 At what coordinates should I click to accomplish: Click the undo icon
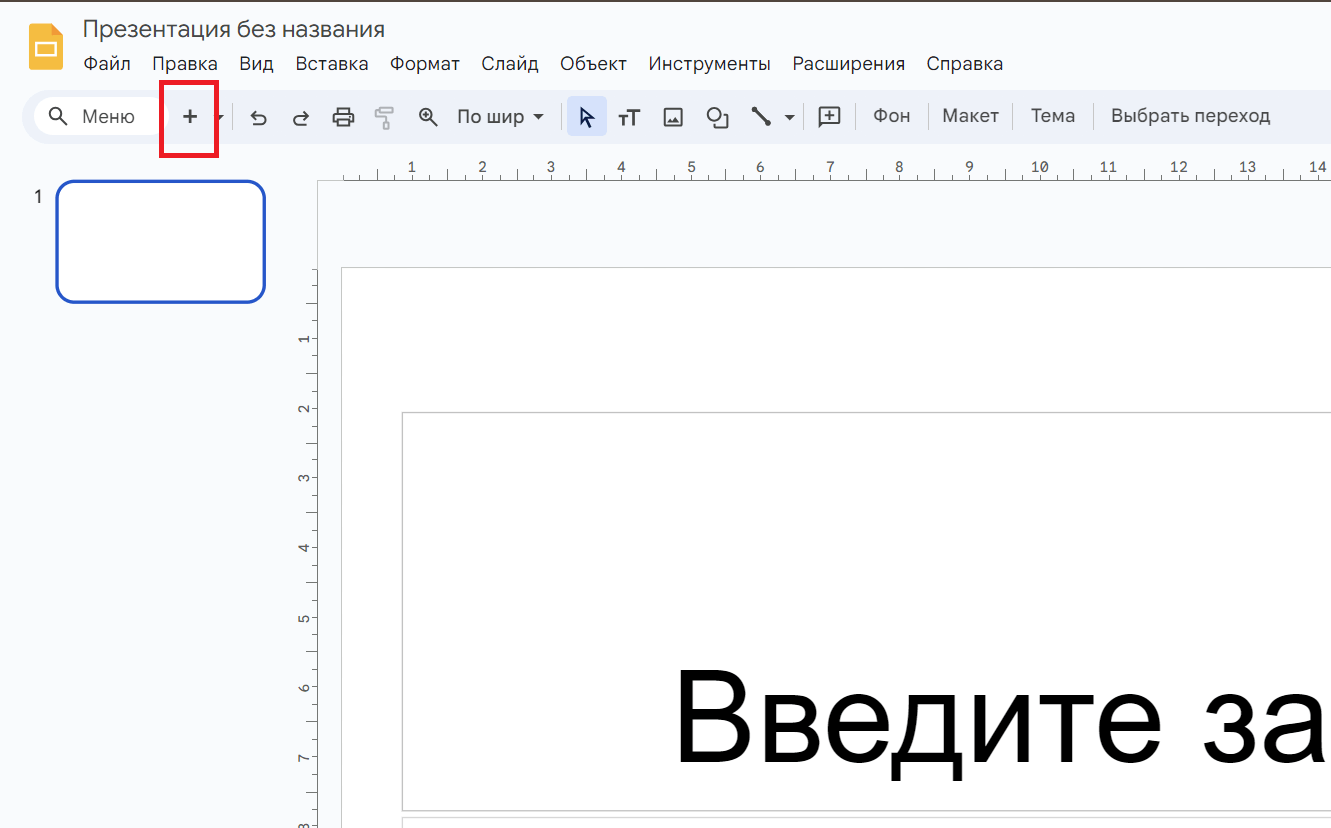pos(258,116)
